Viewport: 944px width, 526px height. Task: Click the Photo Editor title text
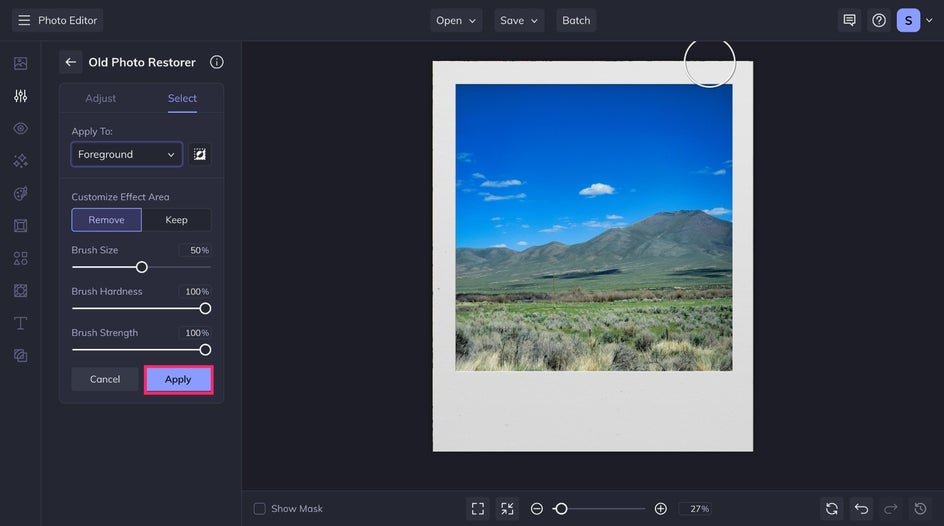pyautogui.click(x=67, y=20)
